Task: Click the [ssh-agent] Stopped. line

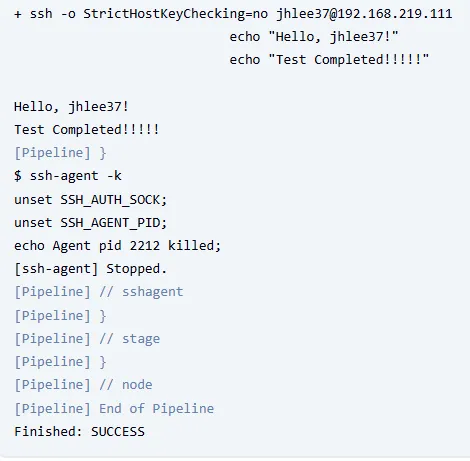Action: pyautogui.click(x=90, y=269)
